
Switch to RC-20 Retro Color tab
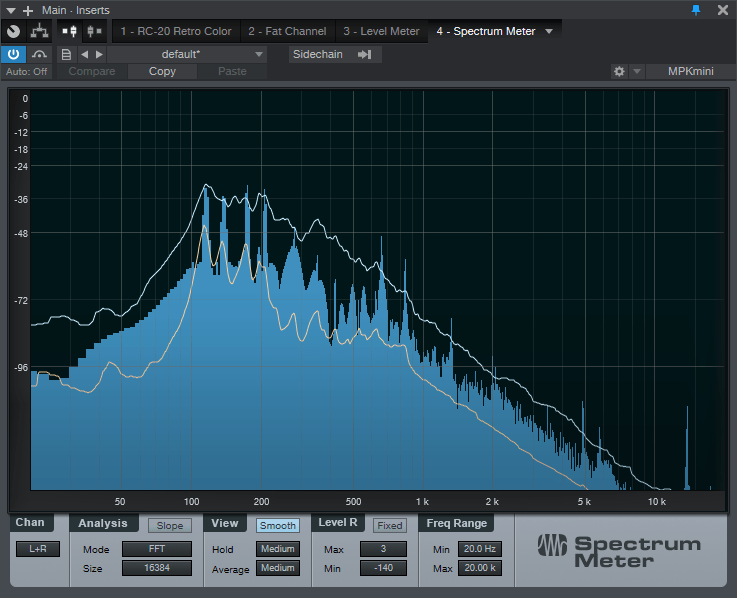[175, 31]
